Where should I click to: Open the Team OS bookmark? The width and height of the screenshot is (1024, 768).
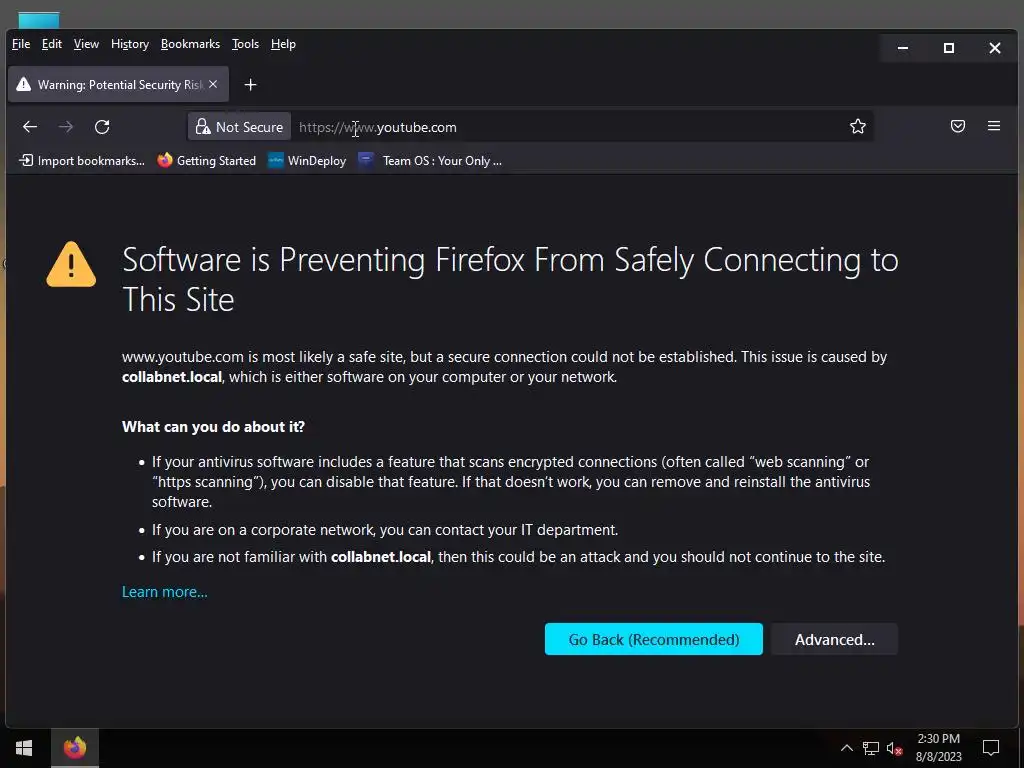click(x=431, y=160)
